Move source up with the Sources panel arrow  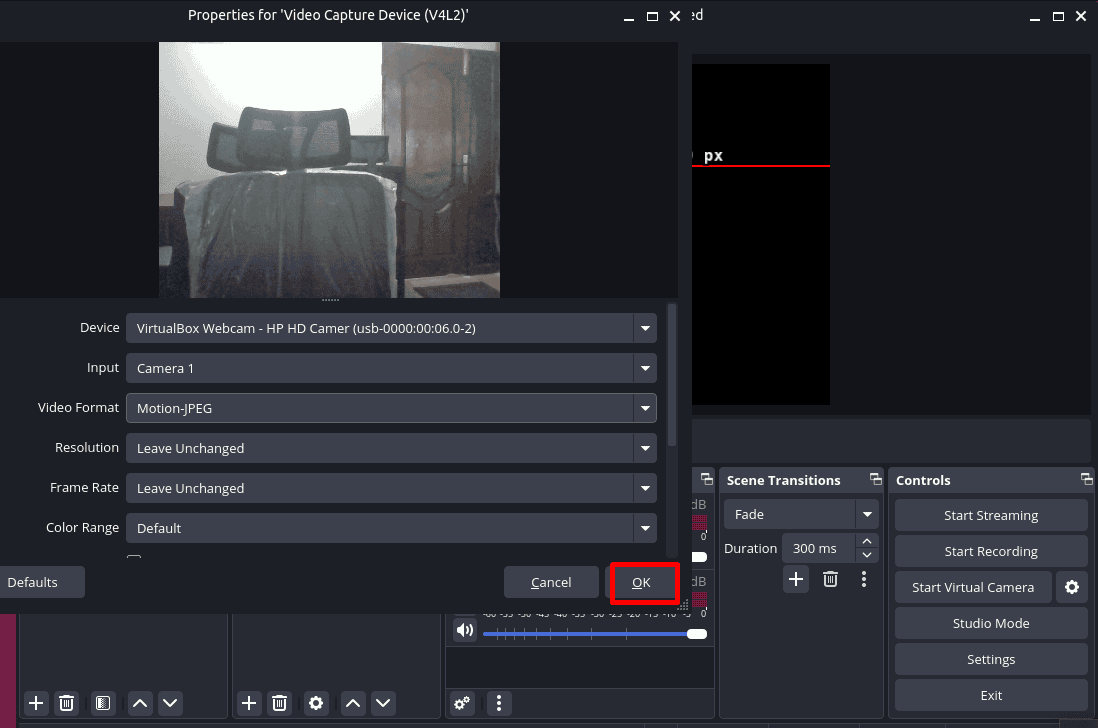click(x=353, y=703)
